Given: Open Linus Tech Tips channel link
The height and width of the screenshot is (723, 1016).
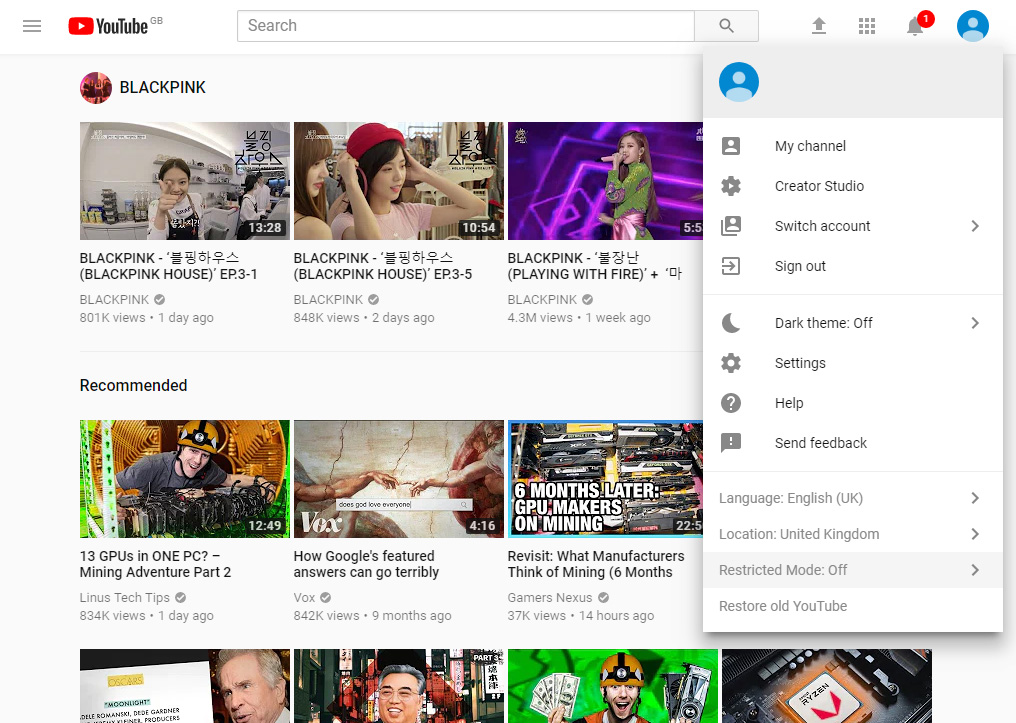Looking at the screenshot, I should click(x=124, y=597).
